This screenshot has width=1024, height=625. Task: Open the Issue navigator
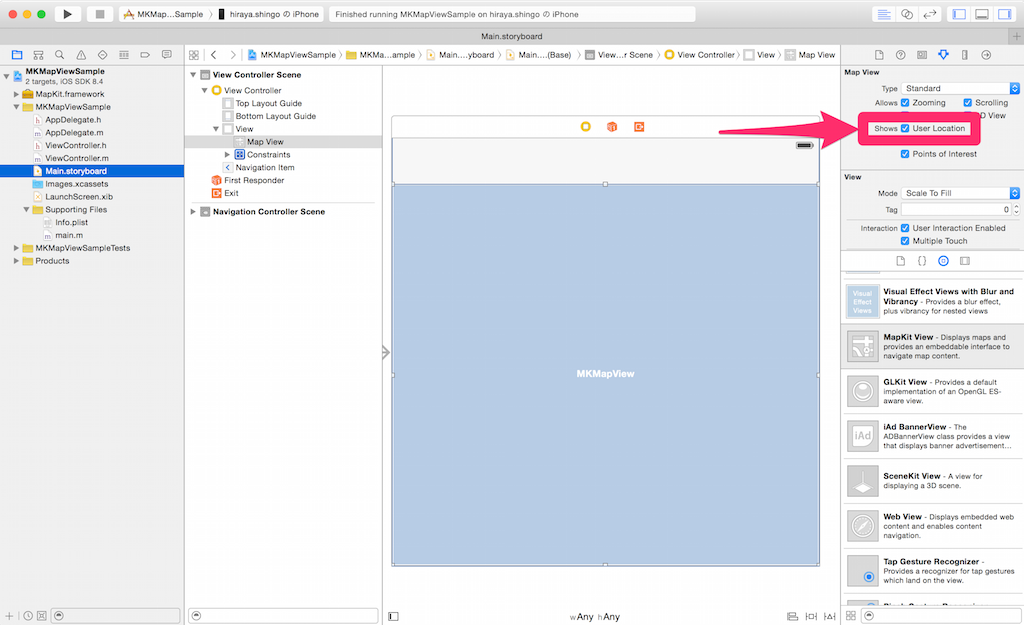(x=81, y=55)
